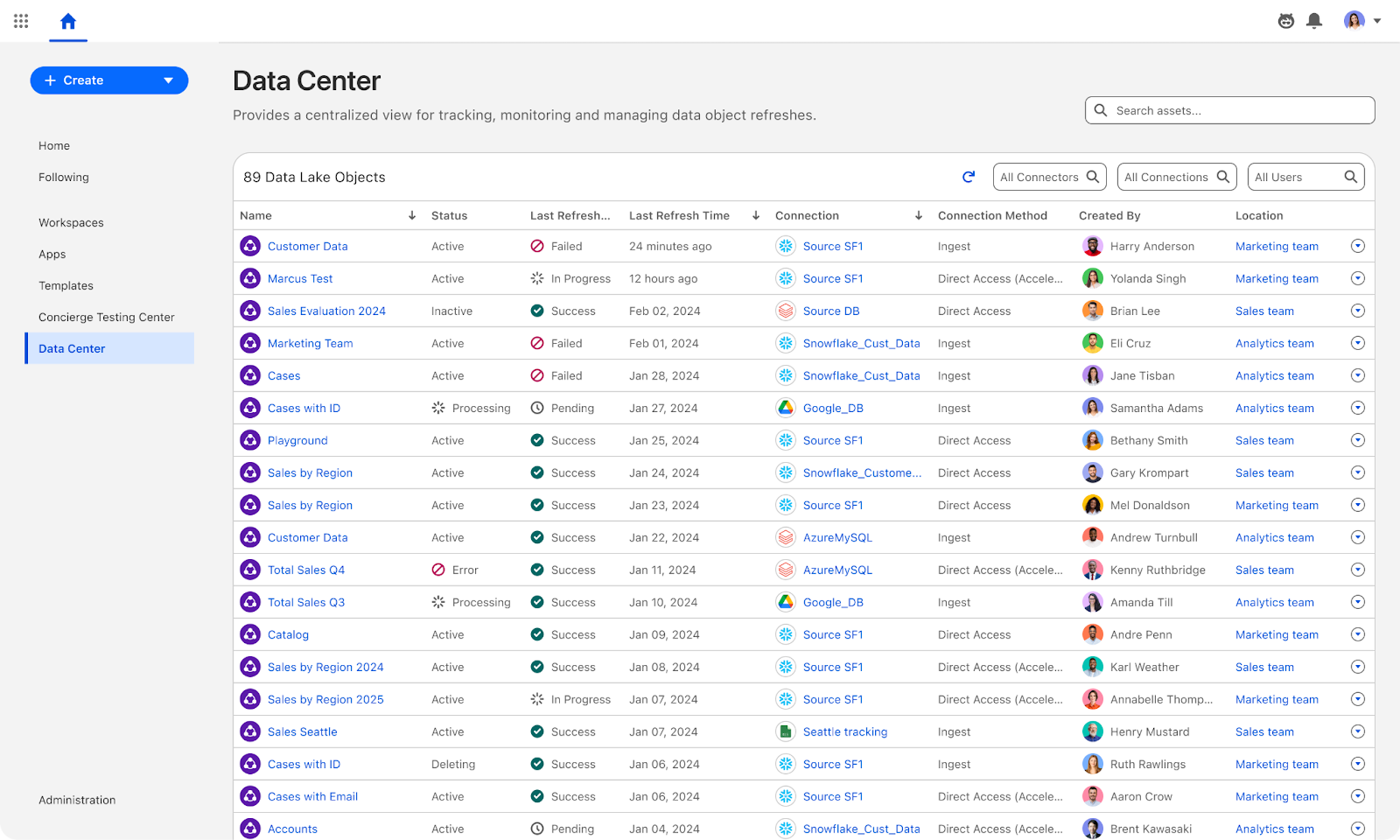Viewport: 1400px width, 840px height.
Task: Click the Seattle tracking spreadsheet icon
Action: click(x=786, y=731)
